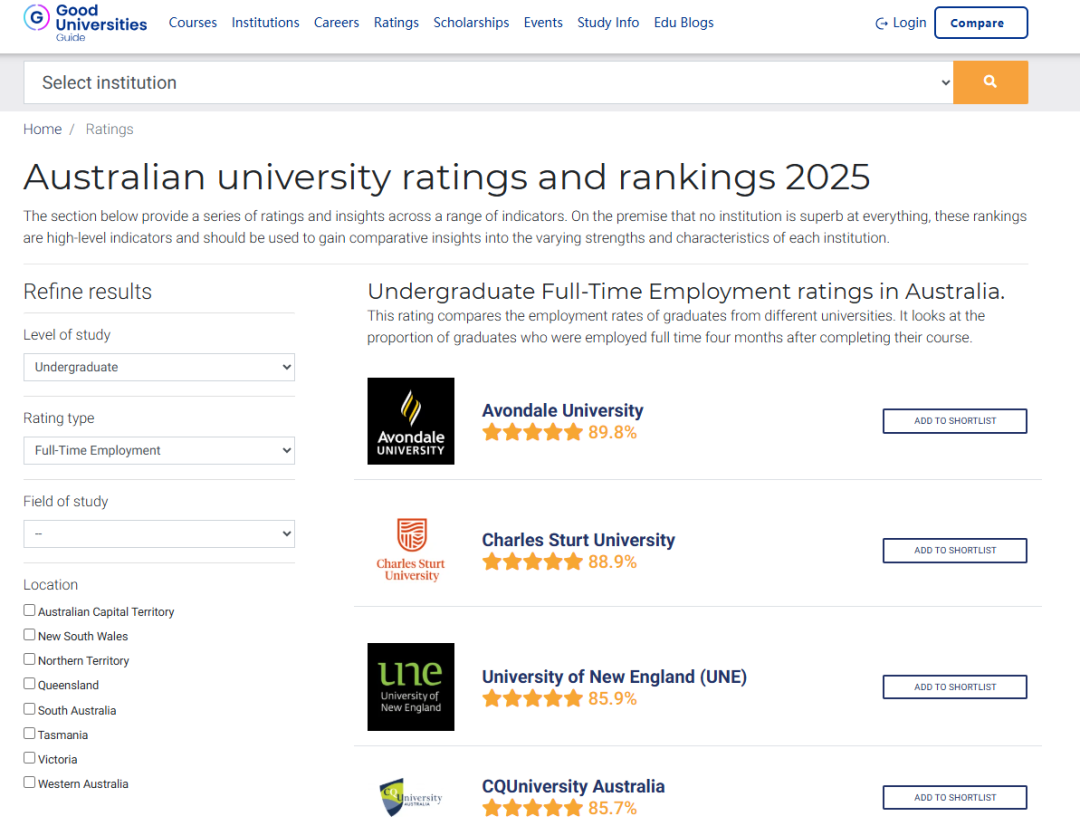Open the Level of study dropdown
The height and width of the screenshot is (826, 1080).
tap(159, 367)
